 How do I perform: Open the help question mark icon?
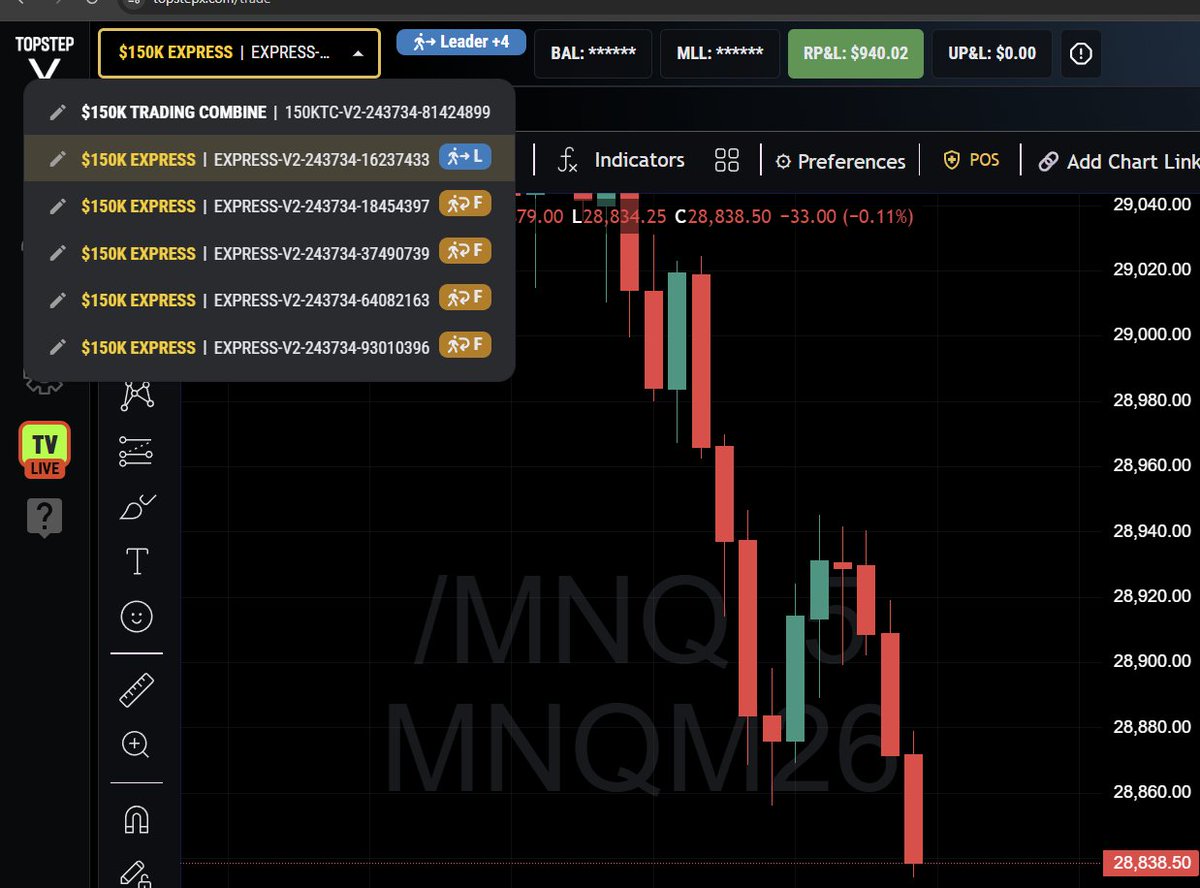44,517
